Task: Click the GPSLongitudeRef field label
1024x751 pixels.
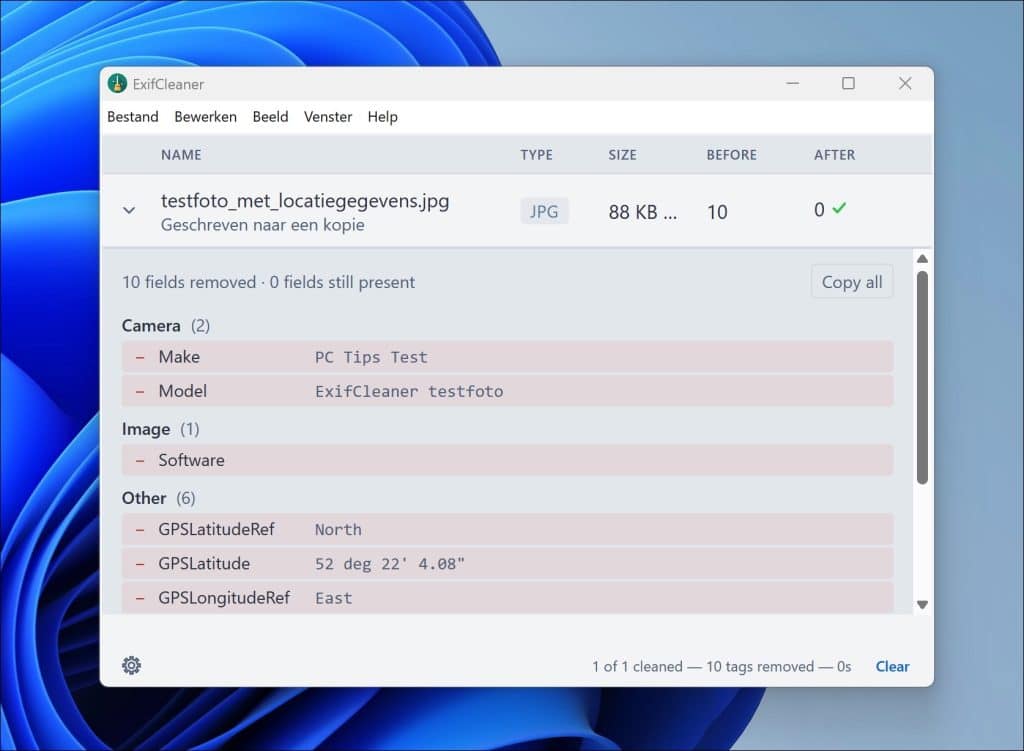Action: click(x=224, y=598)
